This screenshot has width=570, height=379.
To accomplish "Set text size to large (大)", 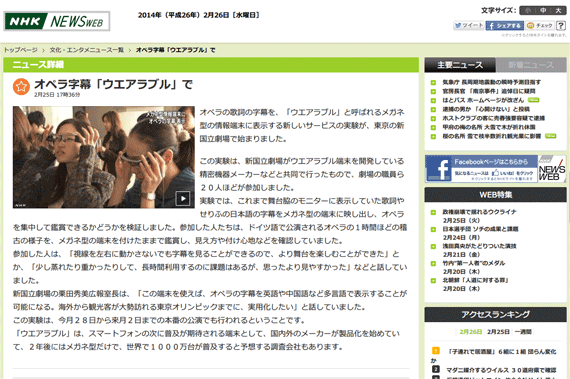I will (x=558, y=10).
